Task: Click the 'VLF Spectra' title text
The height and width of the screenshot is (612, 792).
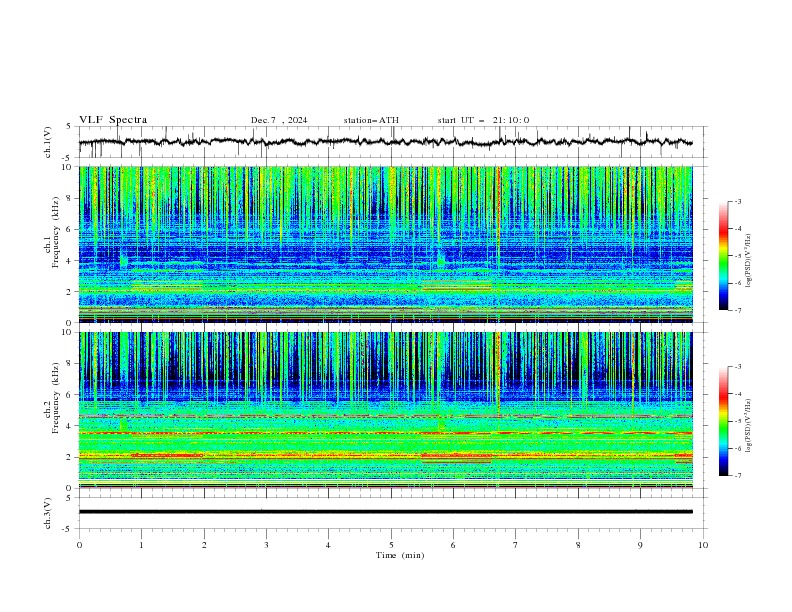Action: point(113,120)
